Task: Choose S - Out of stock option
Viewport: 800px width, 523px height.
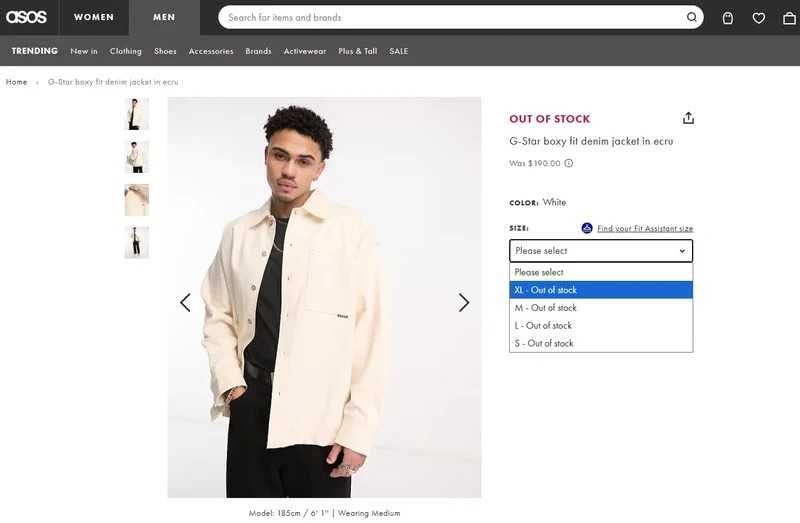Action: 601,343
